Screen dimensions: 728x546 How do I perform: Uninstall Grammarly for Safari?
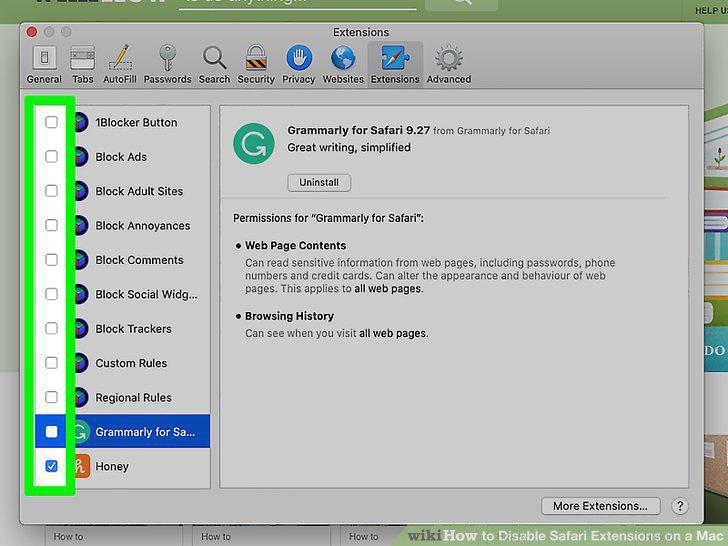coord(319,182)
